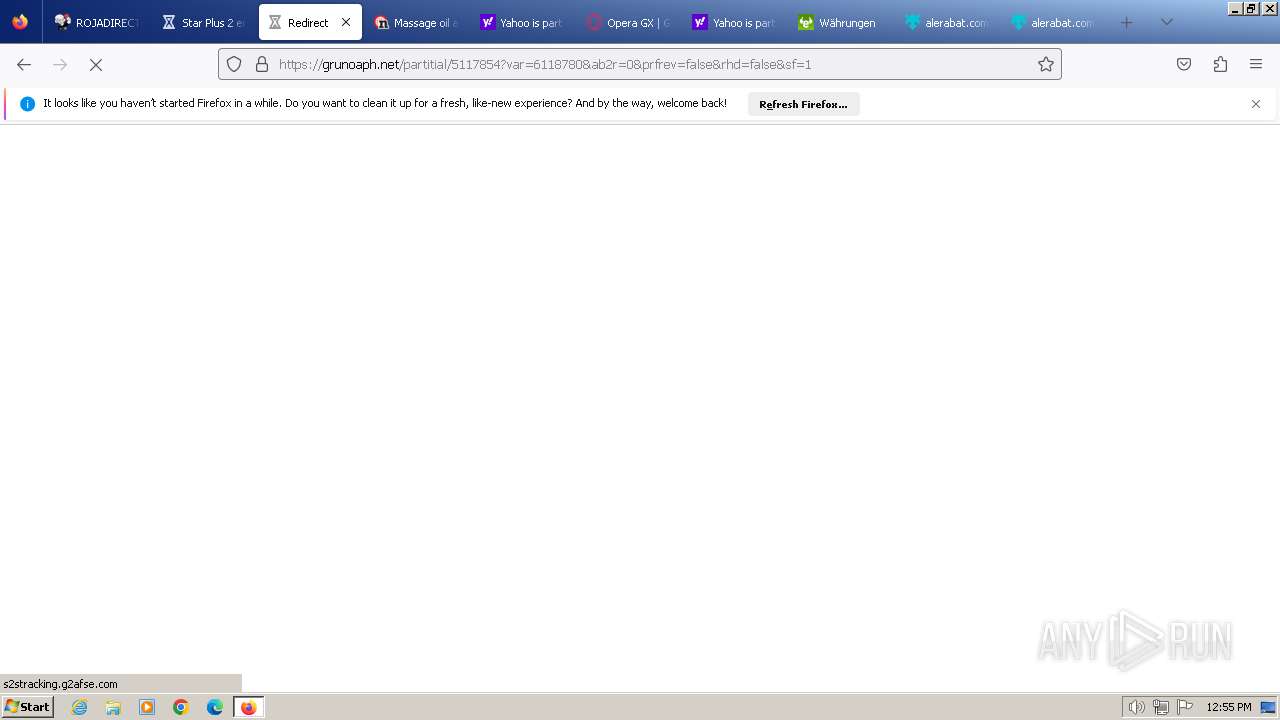Switch to the Opera GX tab
Image resolution: width=1280 pixels, height=720 pixels.
628,22
